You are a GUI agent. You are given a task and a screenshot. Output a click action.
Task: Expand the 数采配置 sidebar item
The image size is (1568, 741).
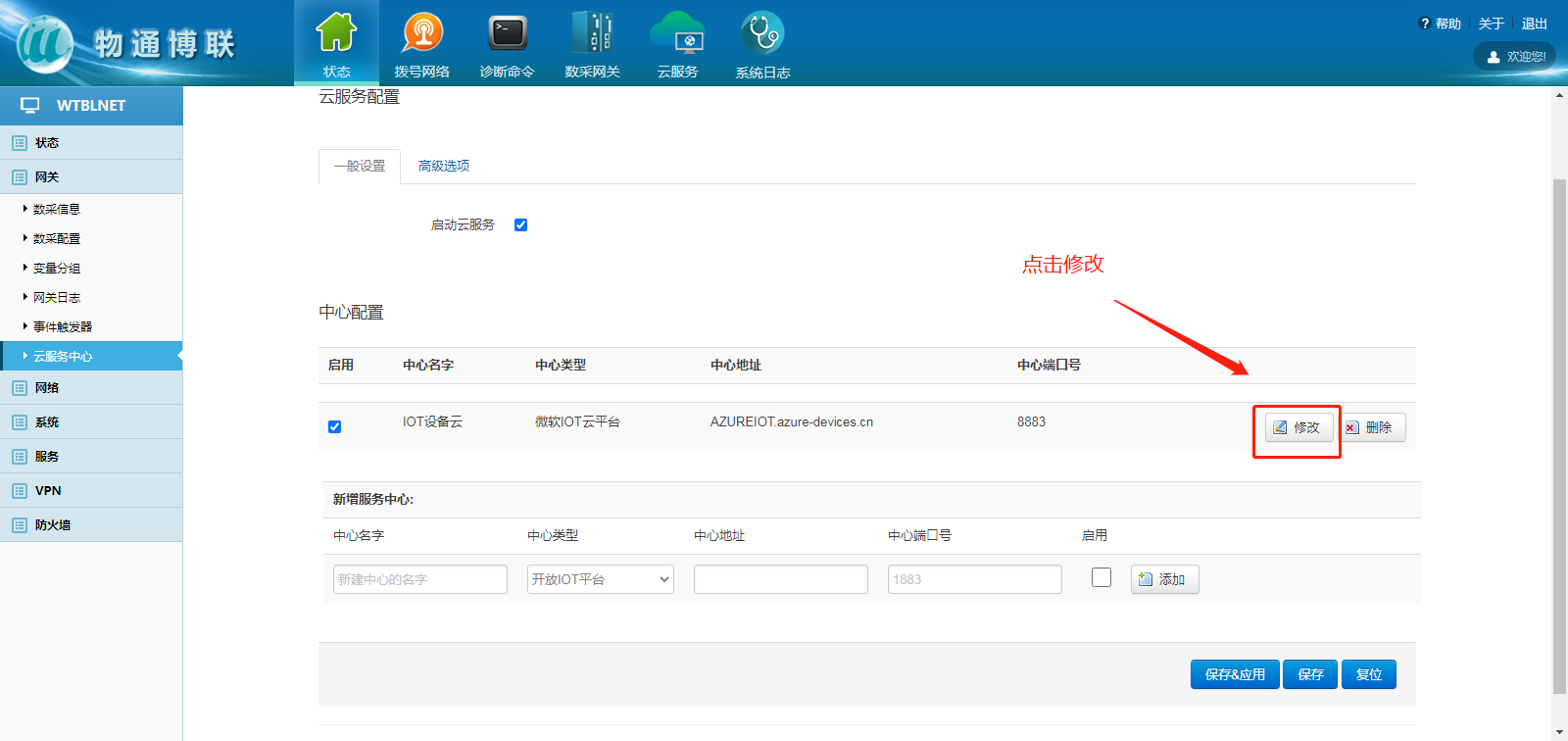[57, 238]
